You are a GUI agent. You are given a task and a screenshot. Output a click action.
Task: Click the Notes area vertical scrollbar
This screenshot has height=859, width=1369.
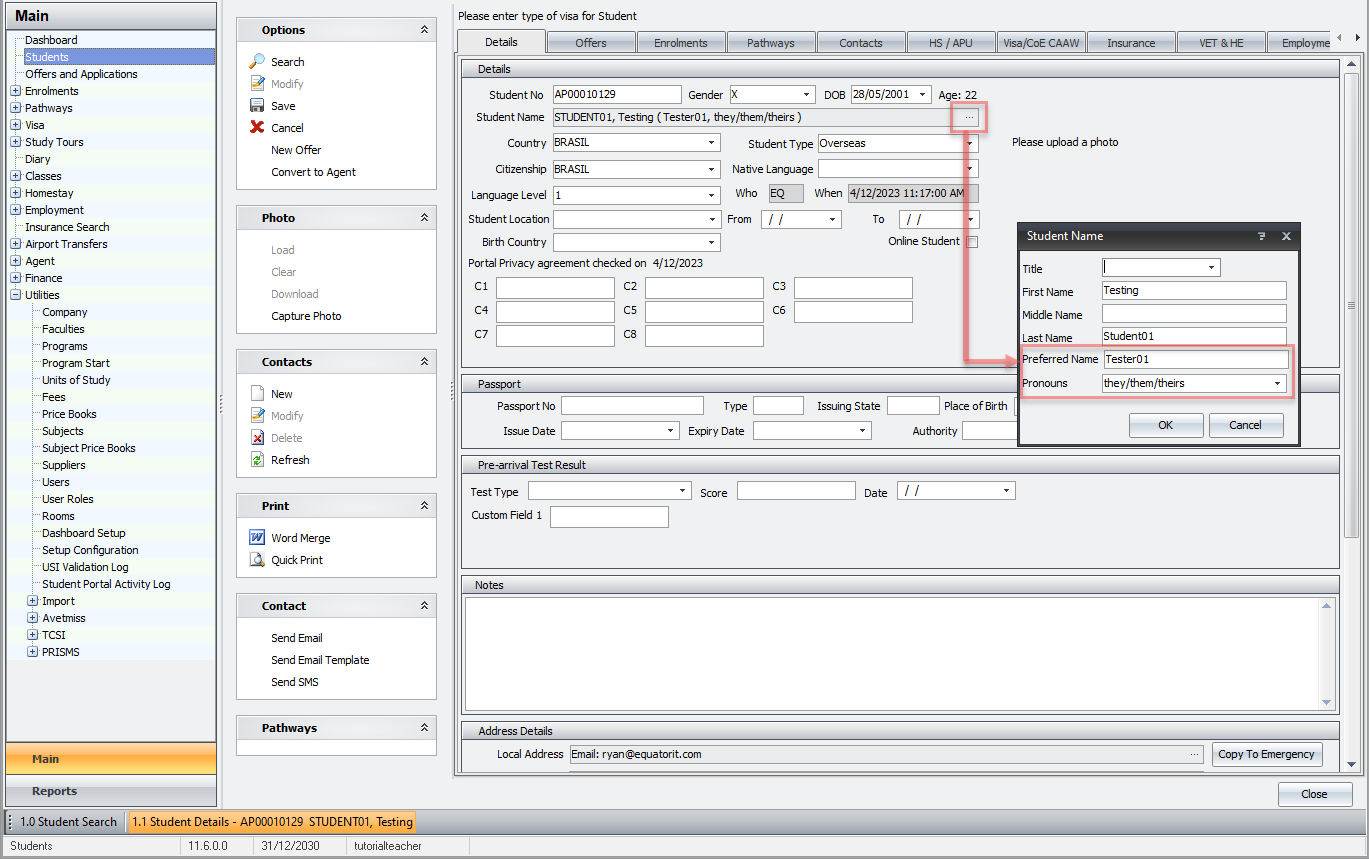(1327, 655)
